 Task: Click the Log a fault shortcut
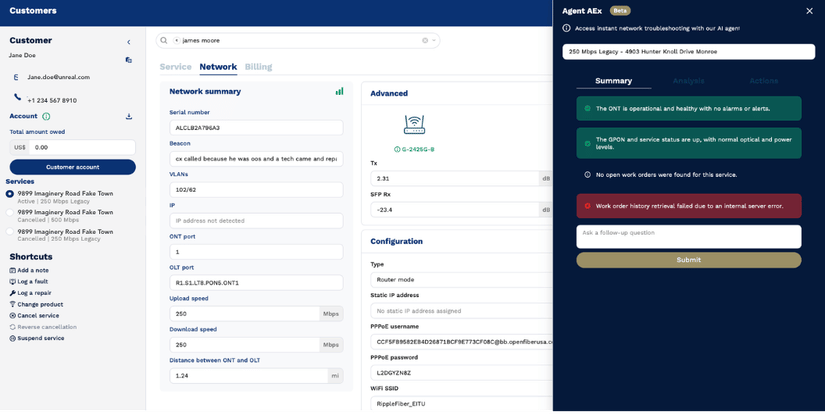click(28, 281)
